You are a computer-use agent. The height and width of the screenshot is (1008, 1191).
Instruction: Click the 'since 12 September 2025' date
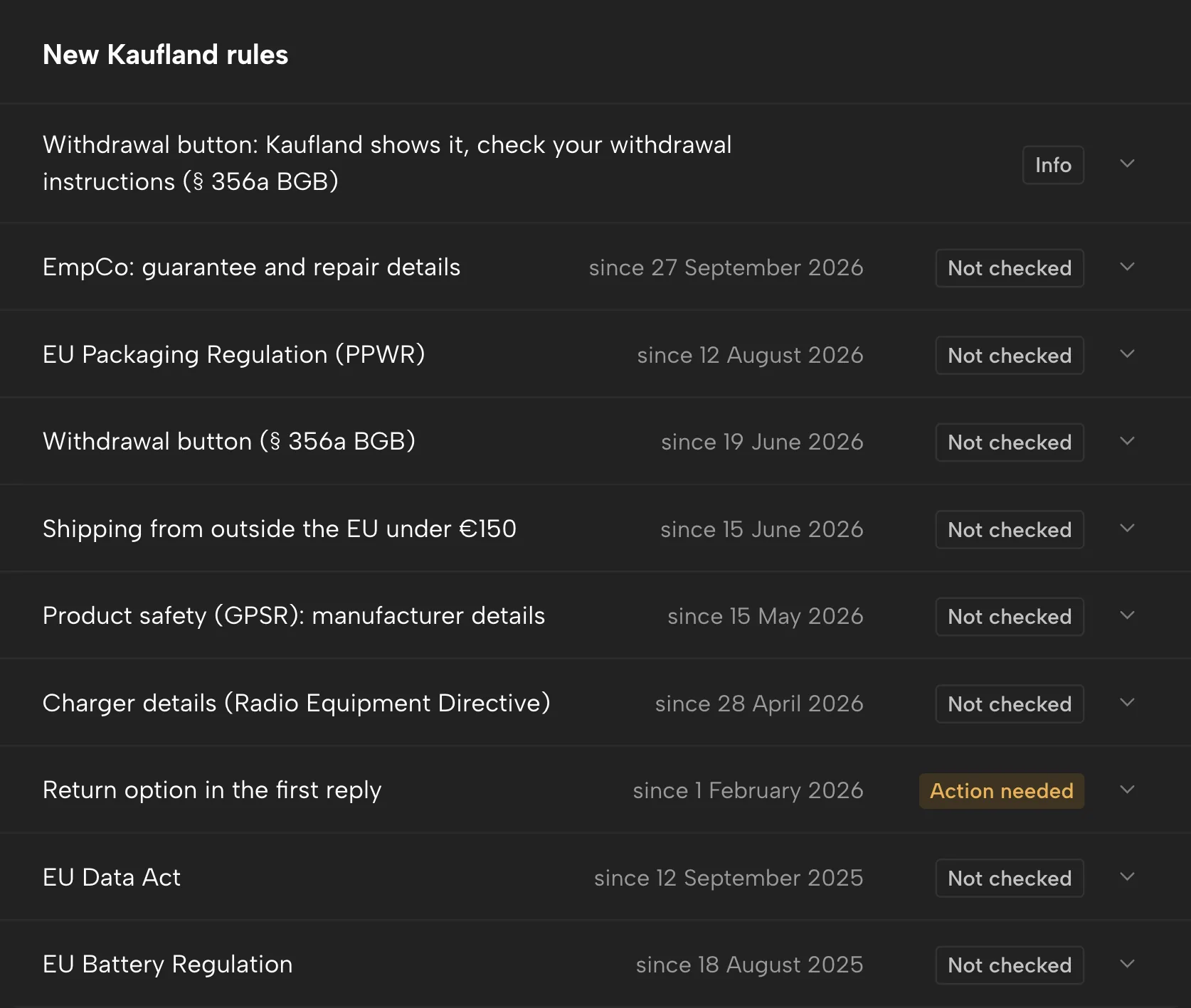pos(729,878)
